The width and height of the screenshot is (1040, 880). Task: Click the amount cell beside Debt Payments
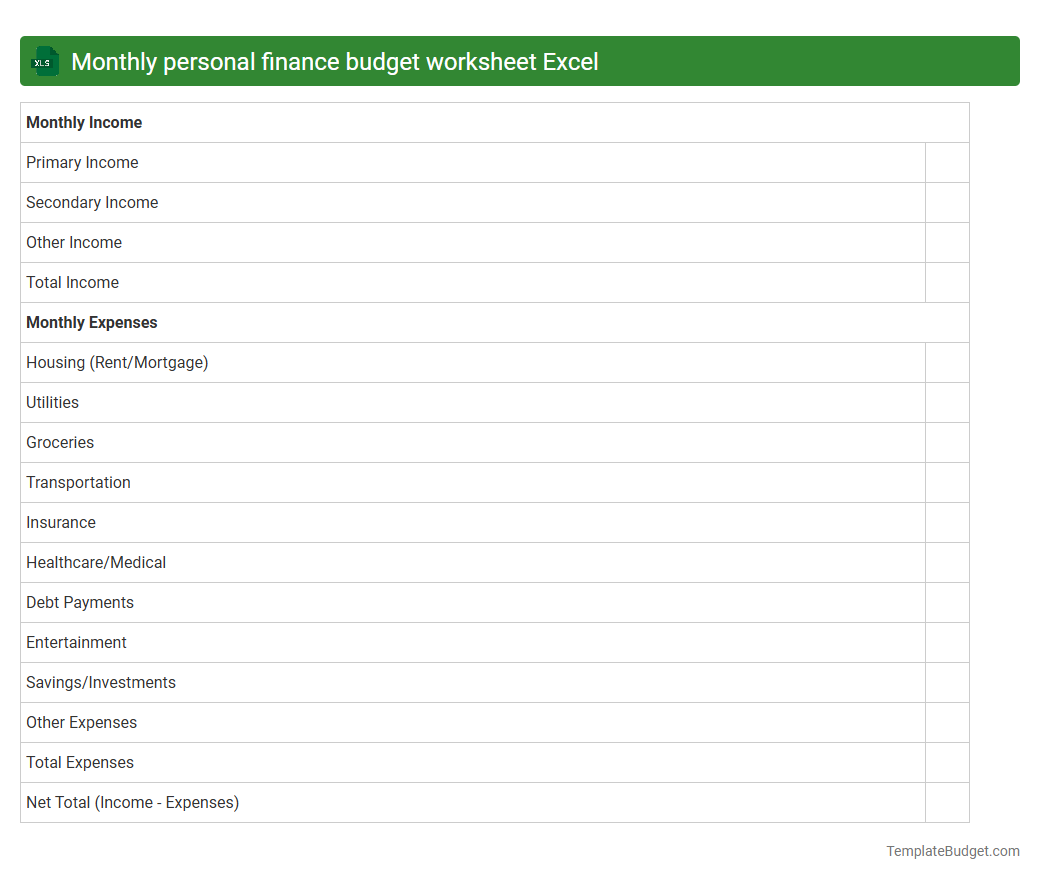(946, 602)
